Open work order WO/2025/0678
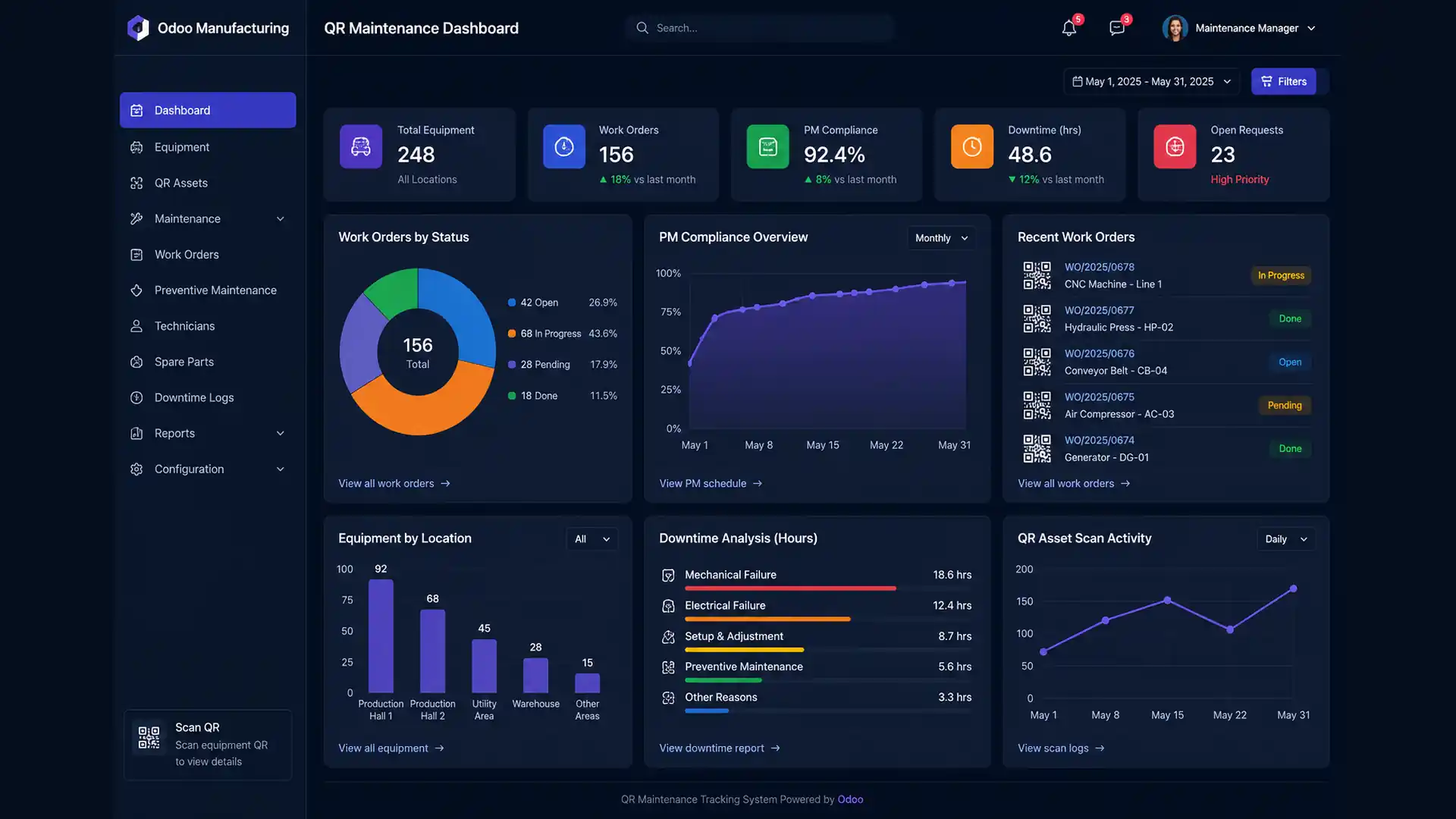 tap(1099, 267)
